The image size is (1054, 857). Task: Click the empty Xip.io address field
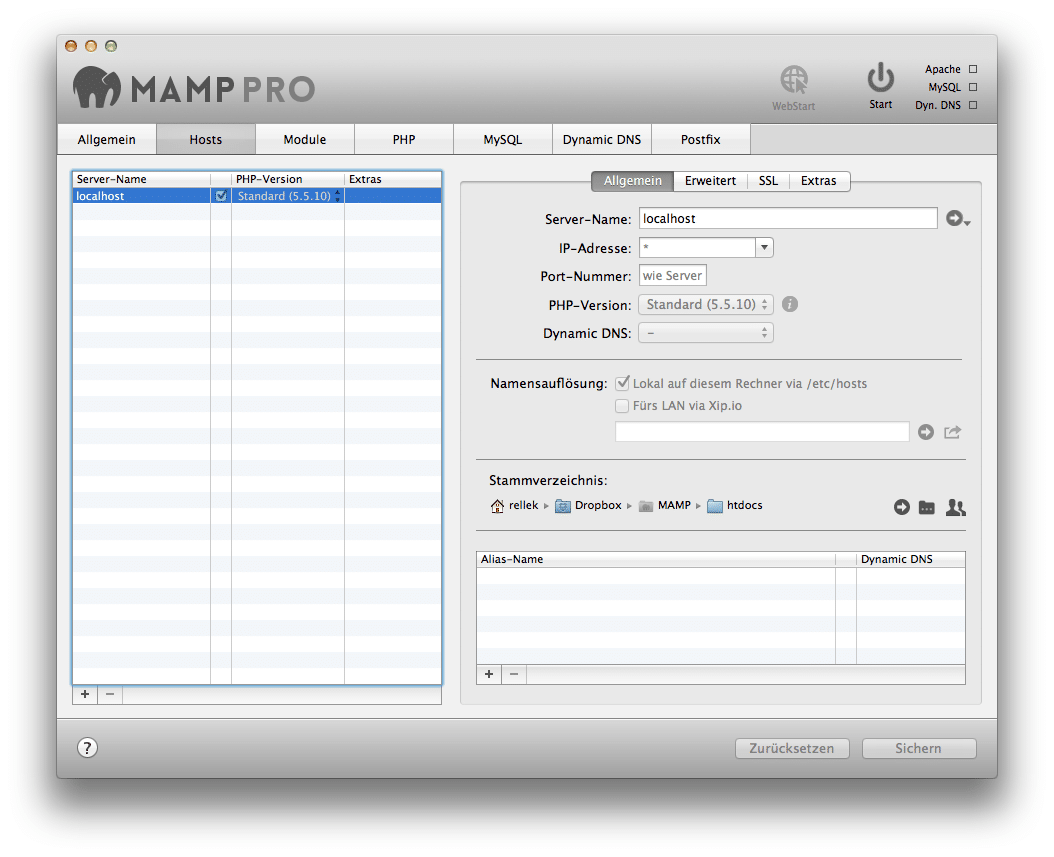[762, 432]
